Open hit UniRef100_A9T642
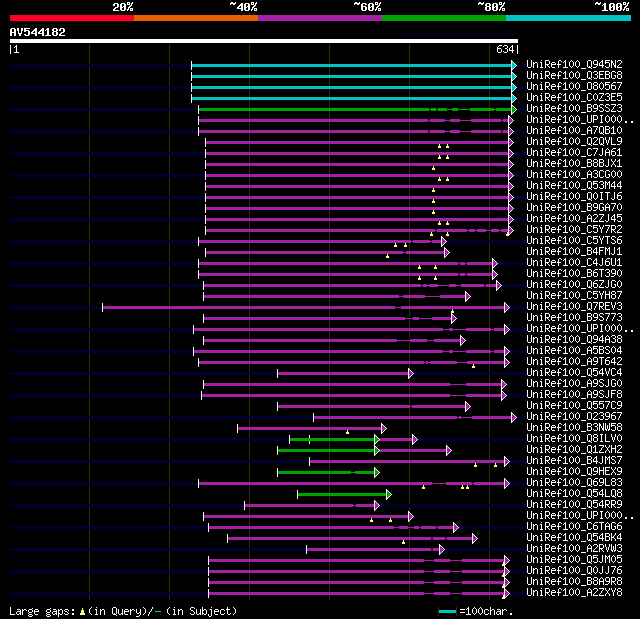The height and width of the screenshot is (619, 640). coord(574,362)
